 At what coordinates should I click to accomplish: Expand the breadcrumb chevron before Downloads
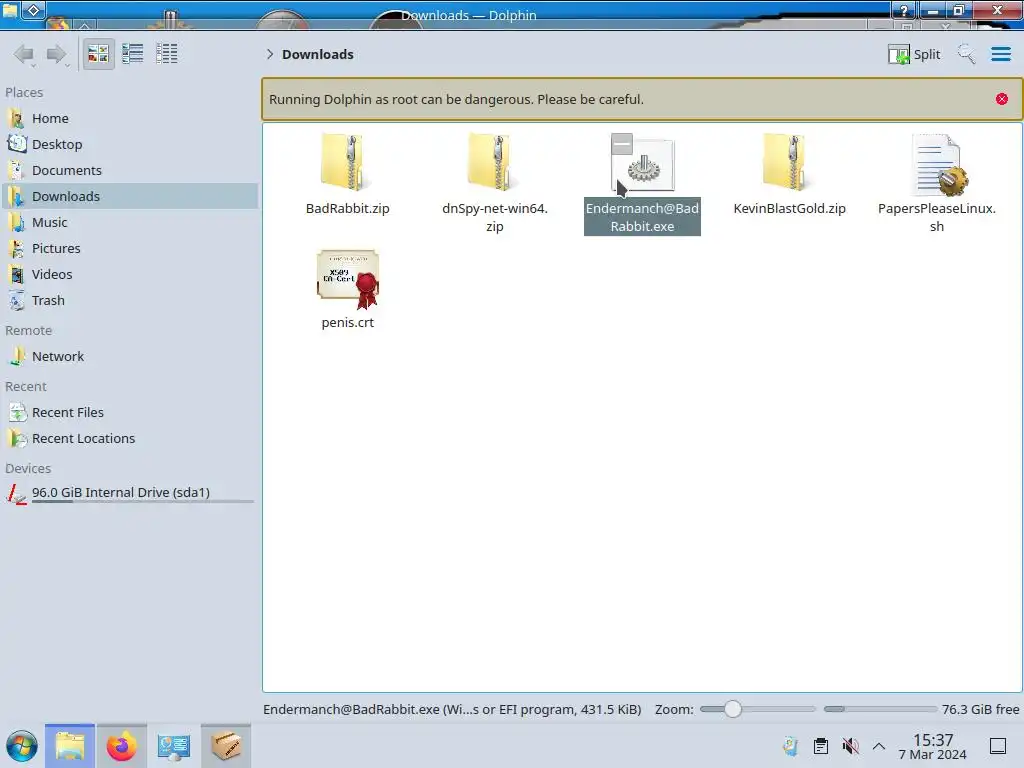[270, 54]
